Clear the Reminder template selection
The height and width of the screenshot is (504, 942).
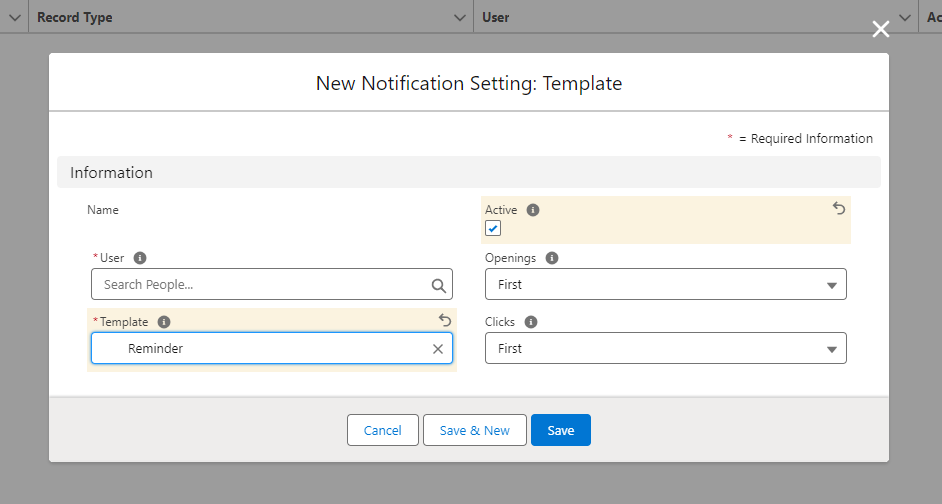click(x=437, y=349)
